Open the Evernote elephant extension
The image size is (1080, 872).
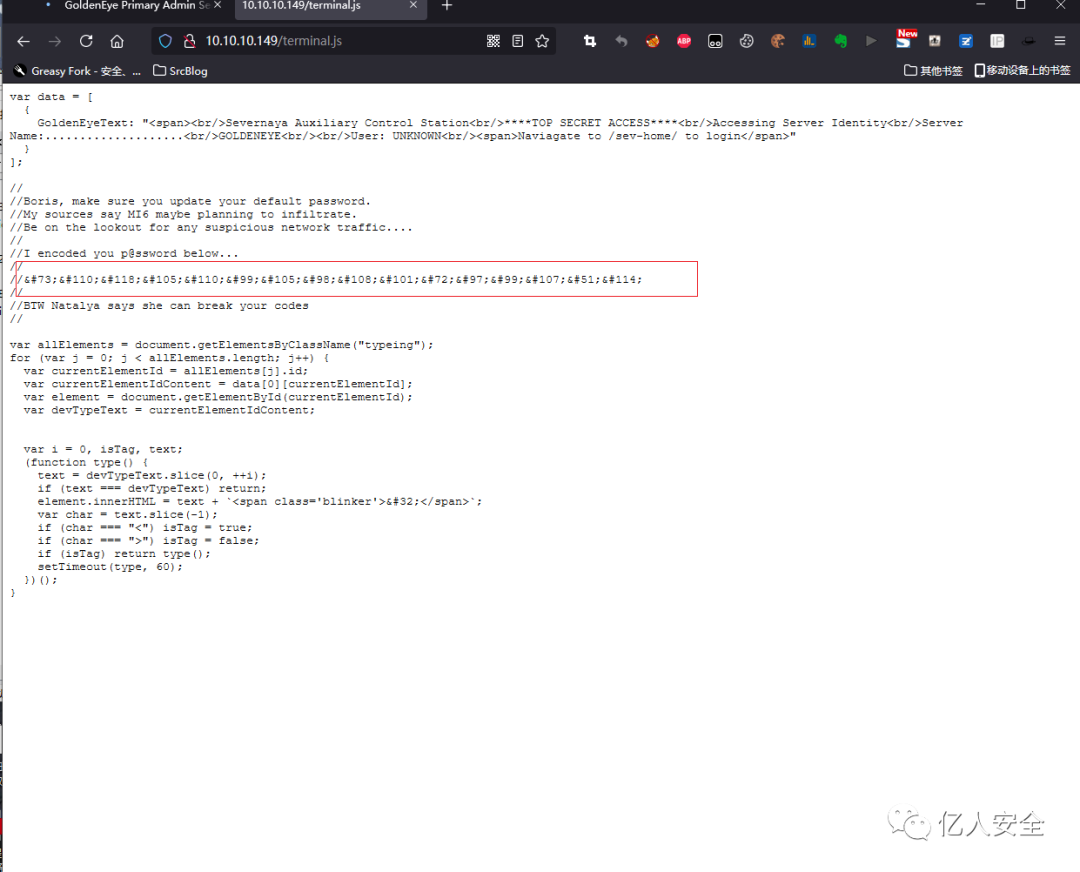tap(840, 41)
